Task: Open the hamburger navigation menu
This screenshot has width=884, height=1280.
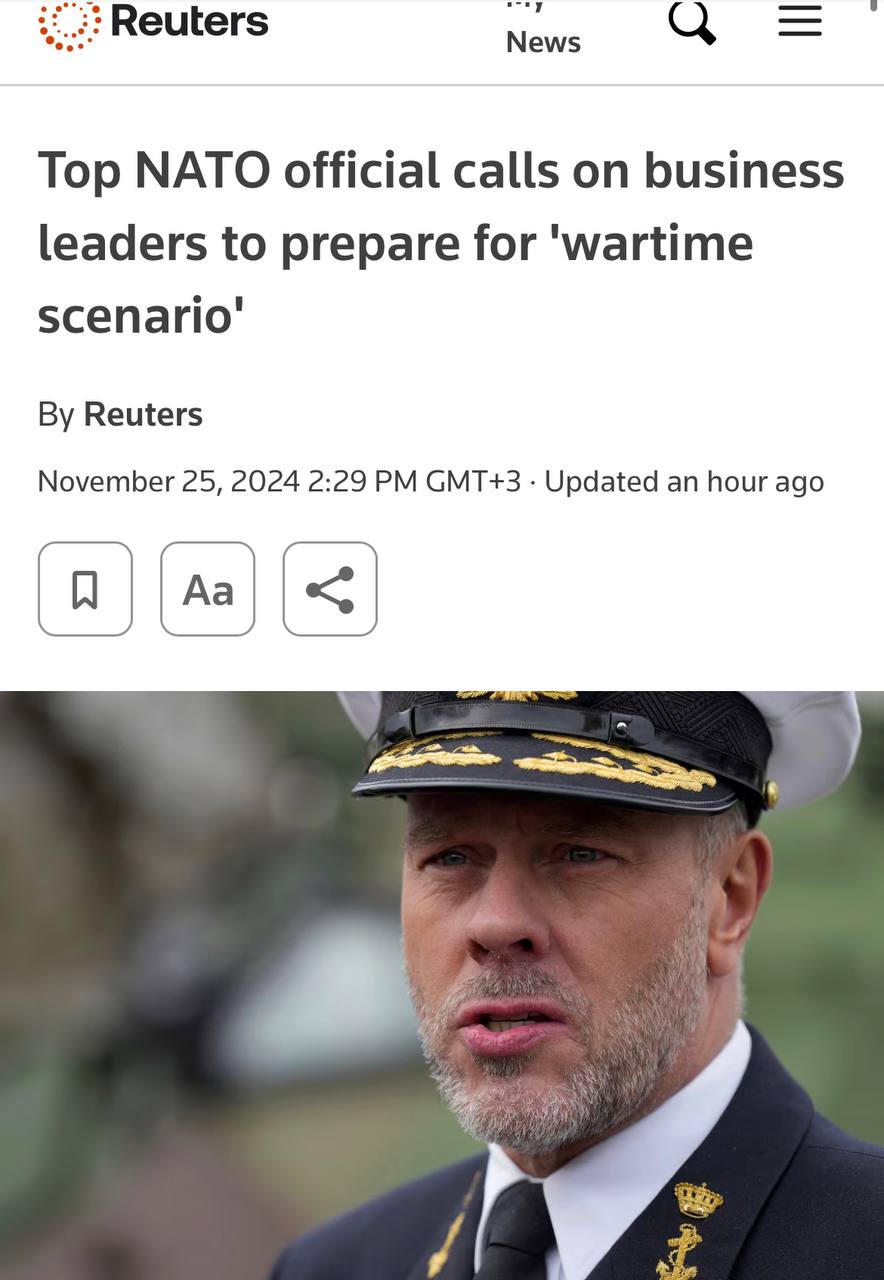Action: click(800, 21)
